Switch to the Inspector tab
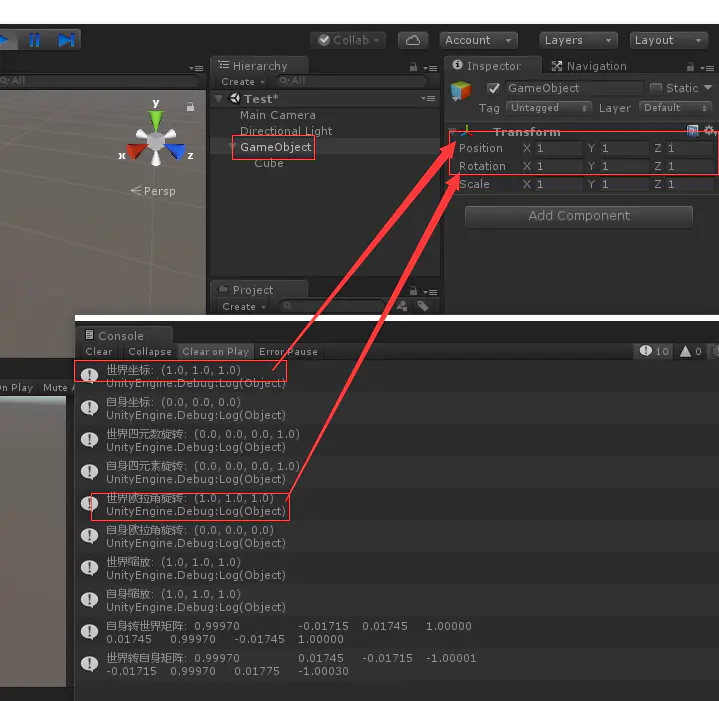 pos(492,66)
